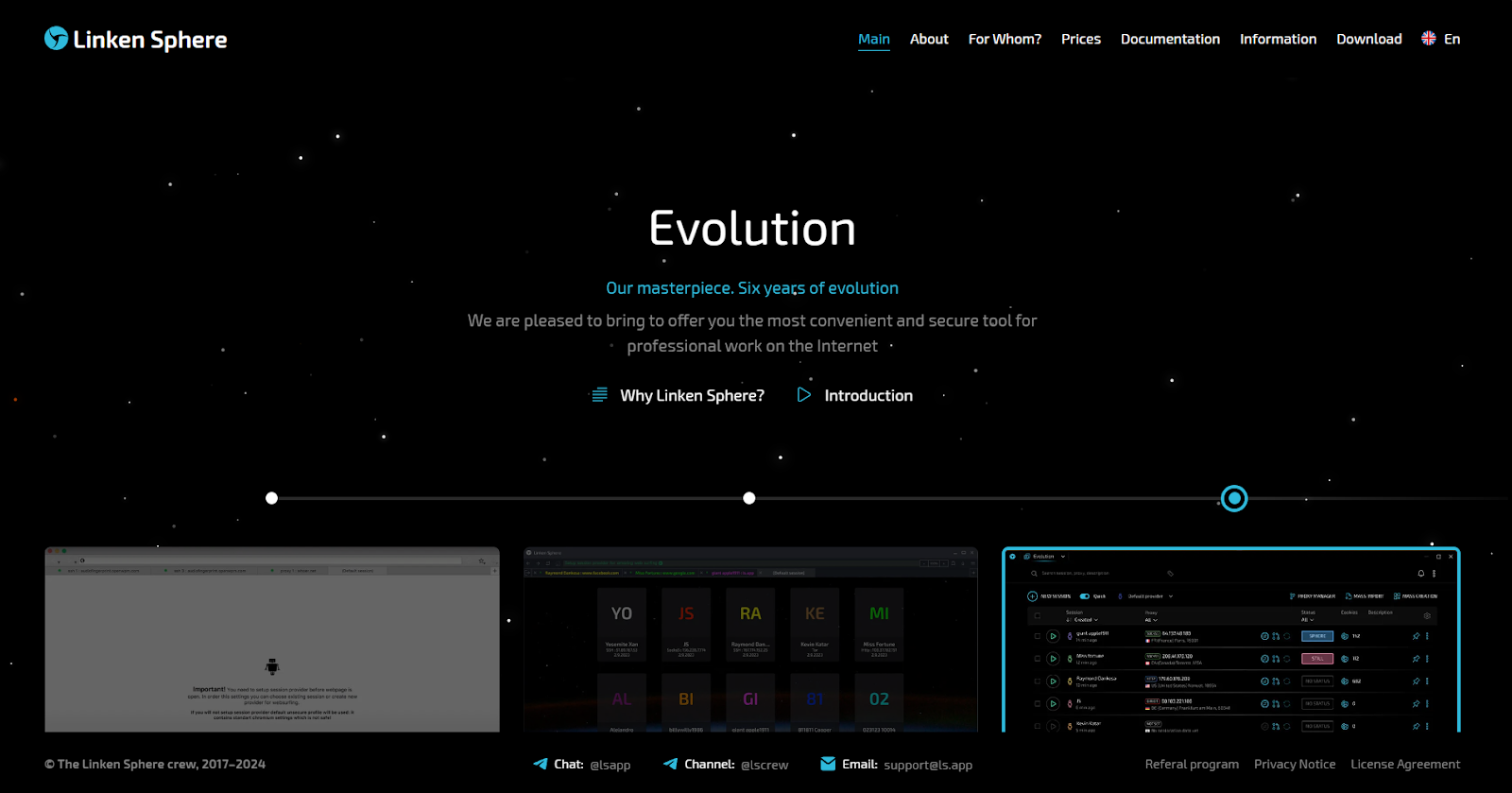Click the lines icon beside Why Linken Sphere?
Screen dimensions: 1512x793
click(599, 395)
